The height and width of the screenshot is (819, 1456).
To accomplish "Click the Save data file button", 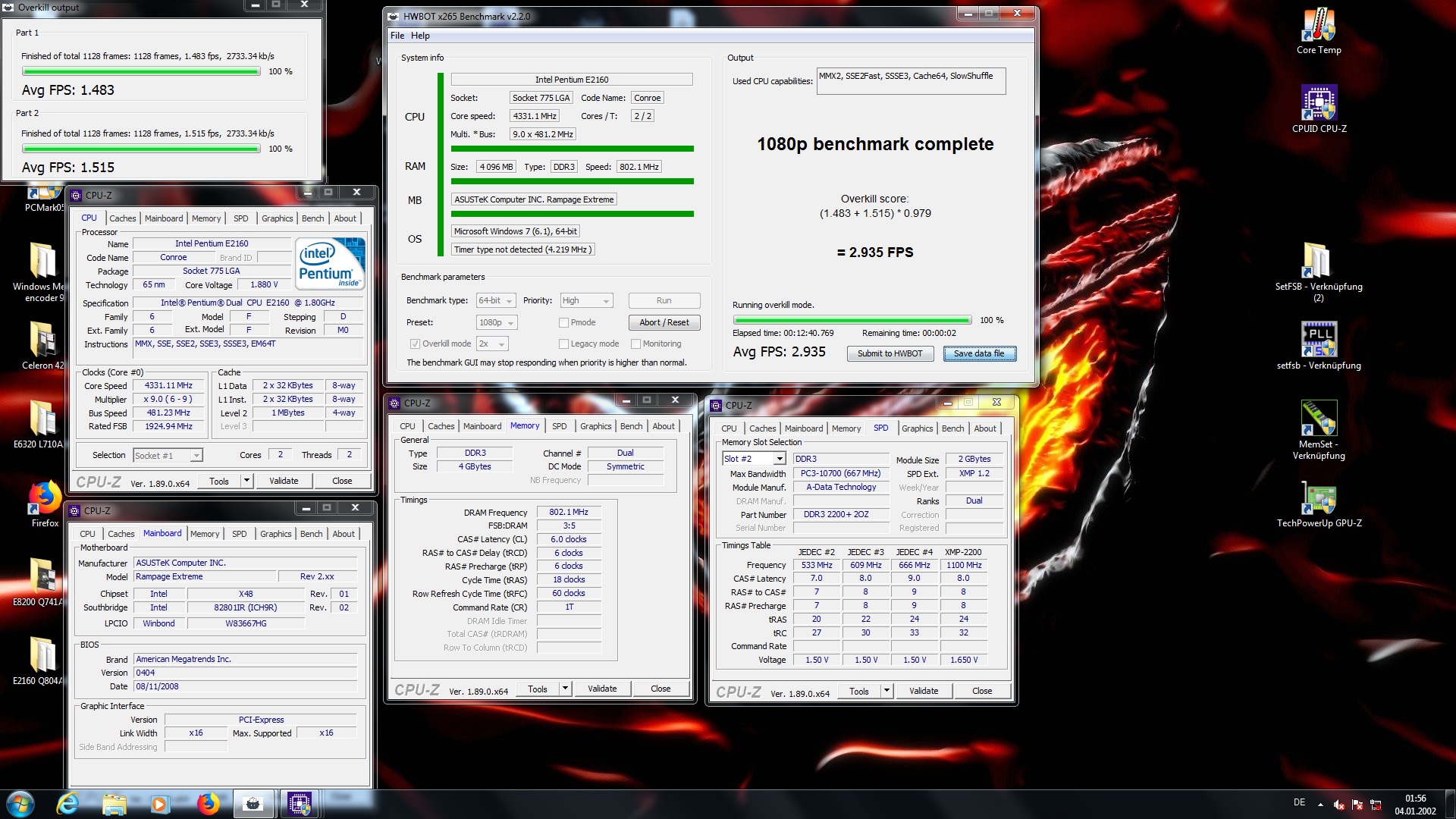I will (x=979, y=353).
